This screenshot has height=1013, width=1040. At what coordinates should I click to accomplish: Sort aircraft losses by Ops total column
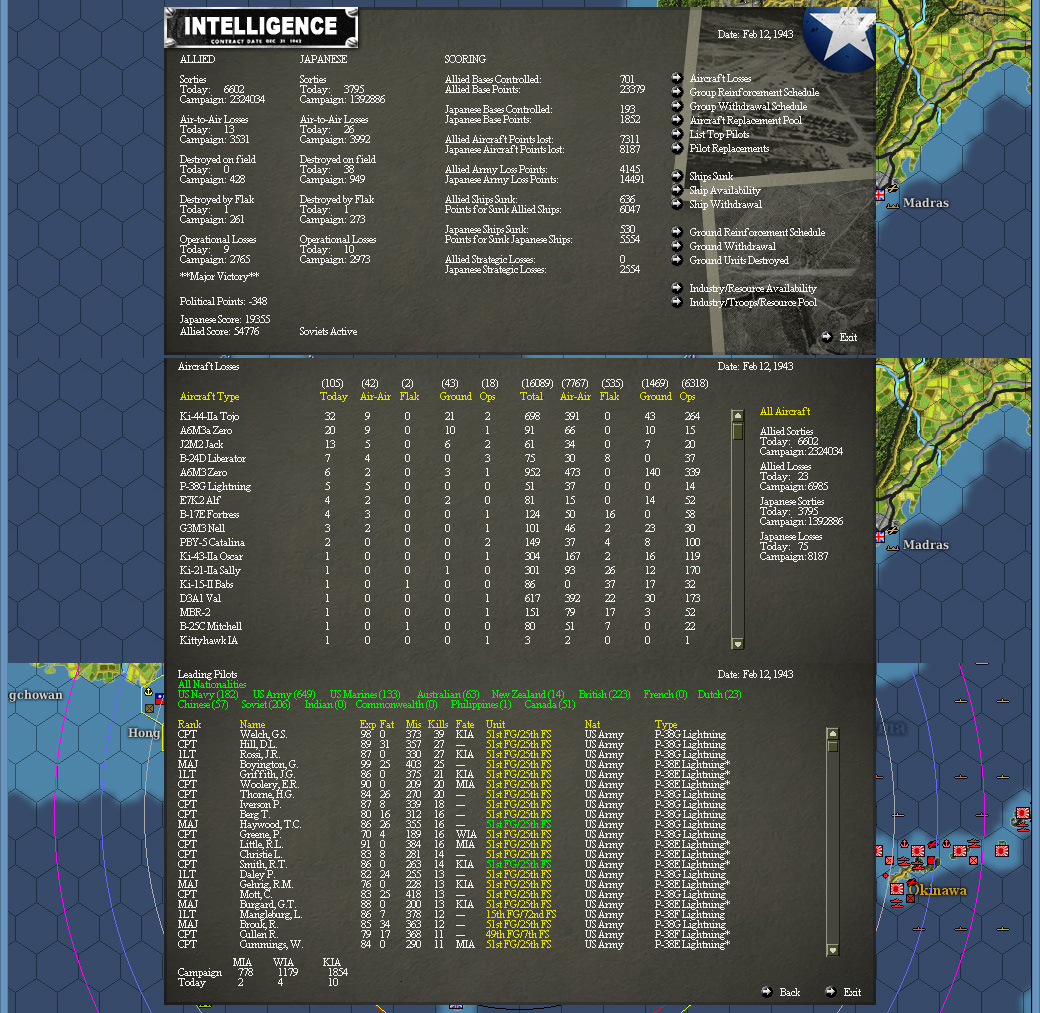click(x=687, y=396)
